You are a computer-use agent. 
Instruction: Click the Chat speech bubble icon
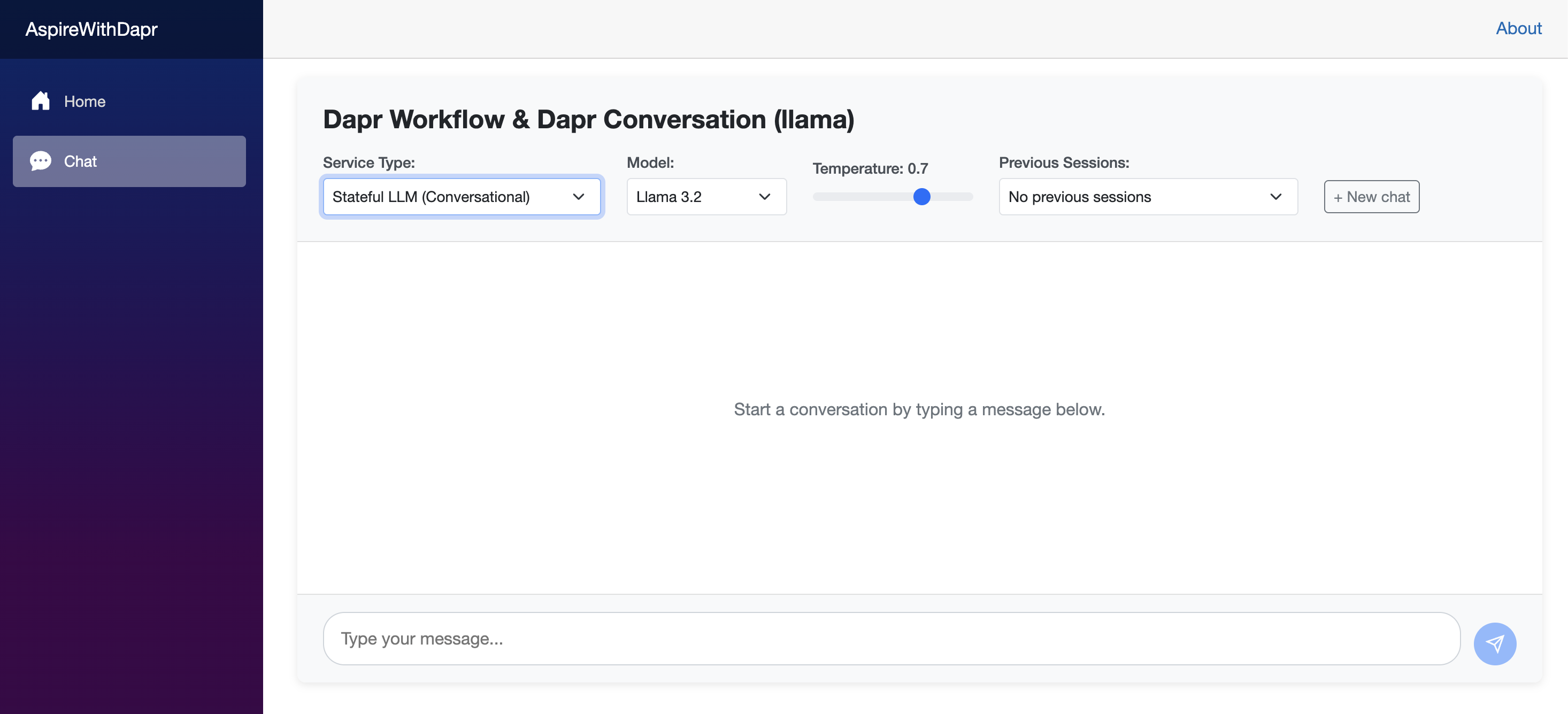tap(40, 161)
